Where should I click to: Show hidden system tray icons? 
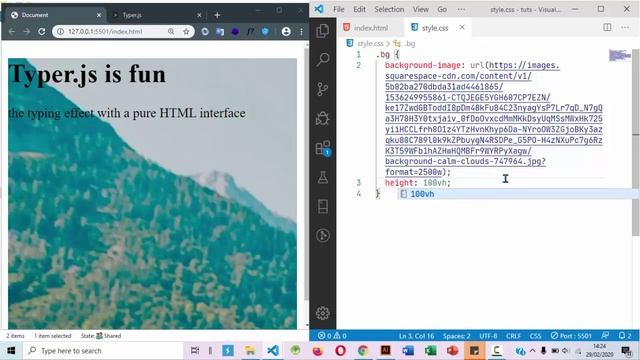[x=532, y=351]
